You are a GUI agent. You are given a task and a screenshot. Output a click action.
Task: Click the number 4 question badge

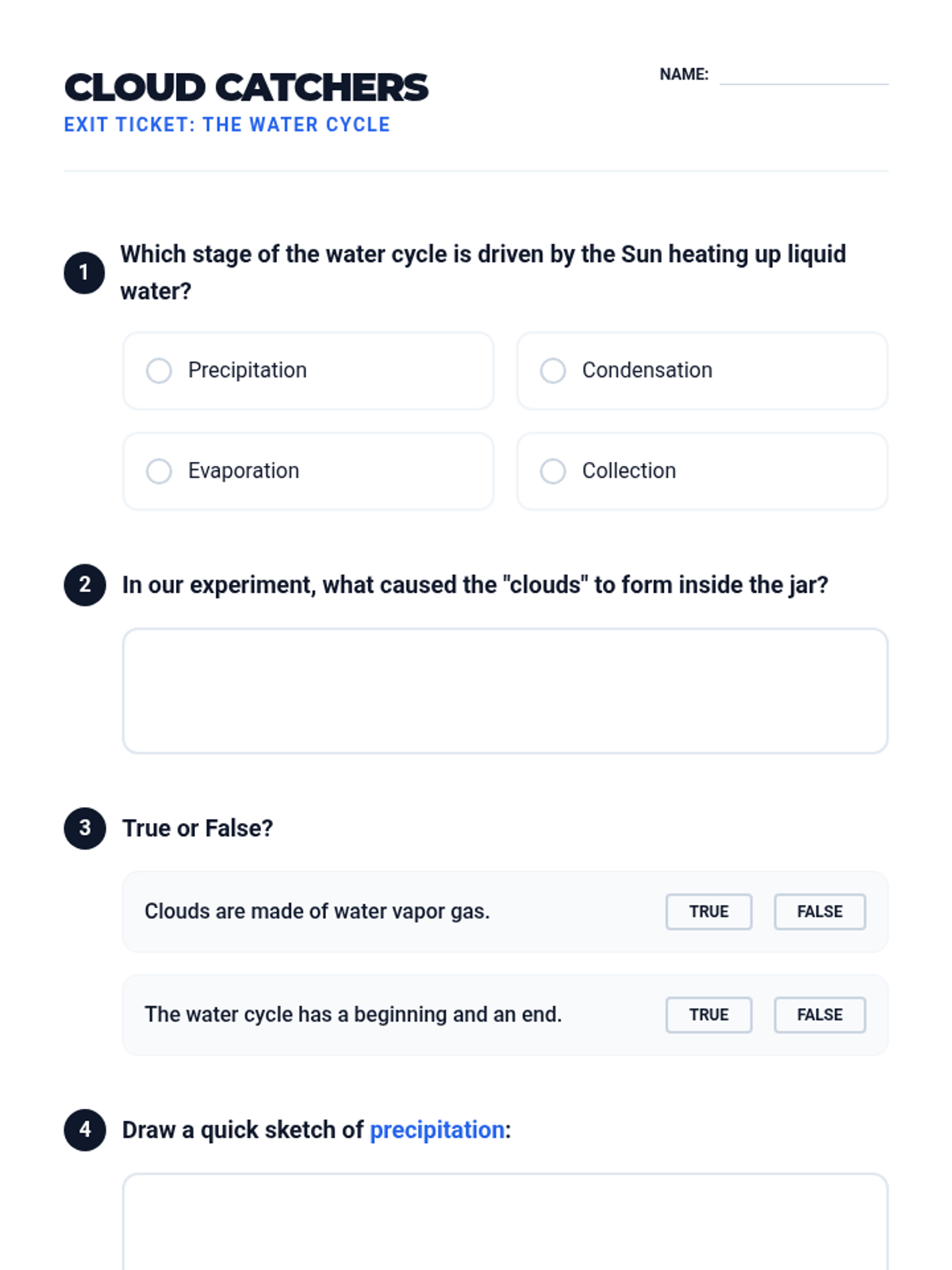click(85, 1130)
